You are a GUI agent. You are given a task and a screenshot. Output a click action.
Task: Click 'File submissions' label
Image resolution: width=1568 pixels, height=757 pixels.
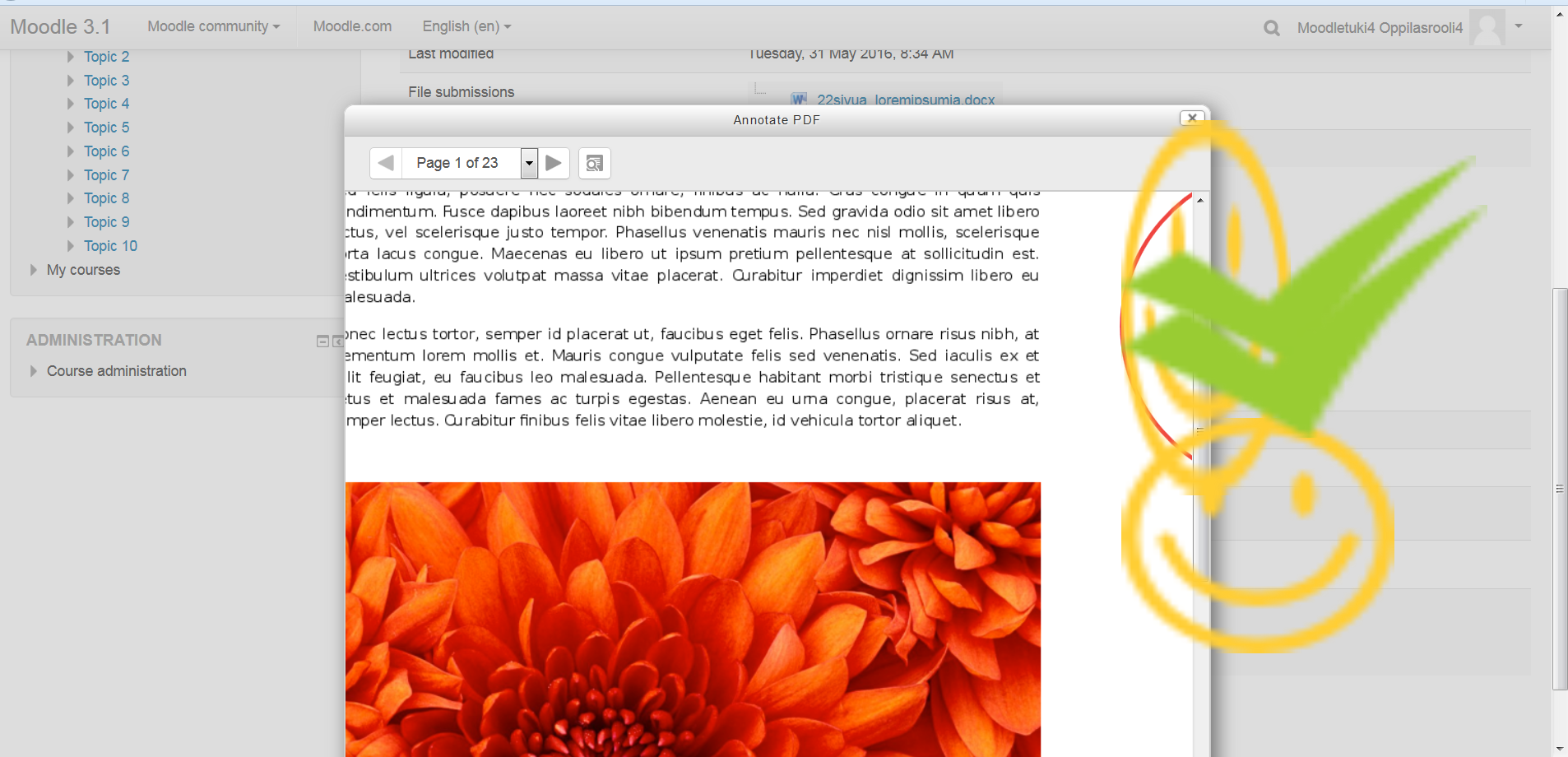(x=461, y=92)
